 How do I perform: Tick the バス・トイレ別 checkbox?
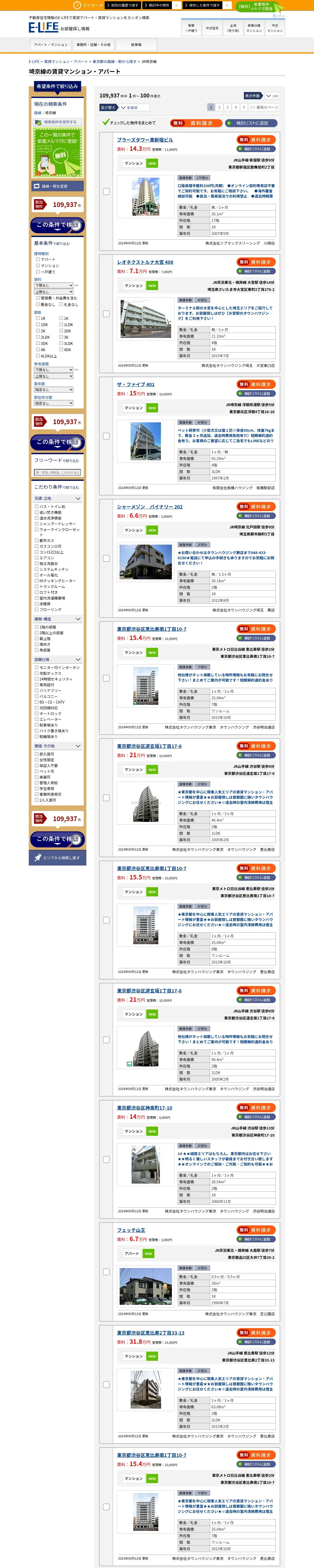pyautogui.click(x=37, y=506)
